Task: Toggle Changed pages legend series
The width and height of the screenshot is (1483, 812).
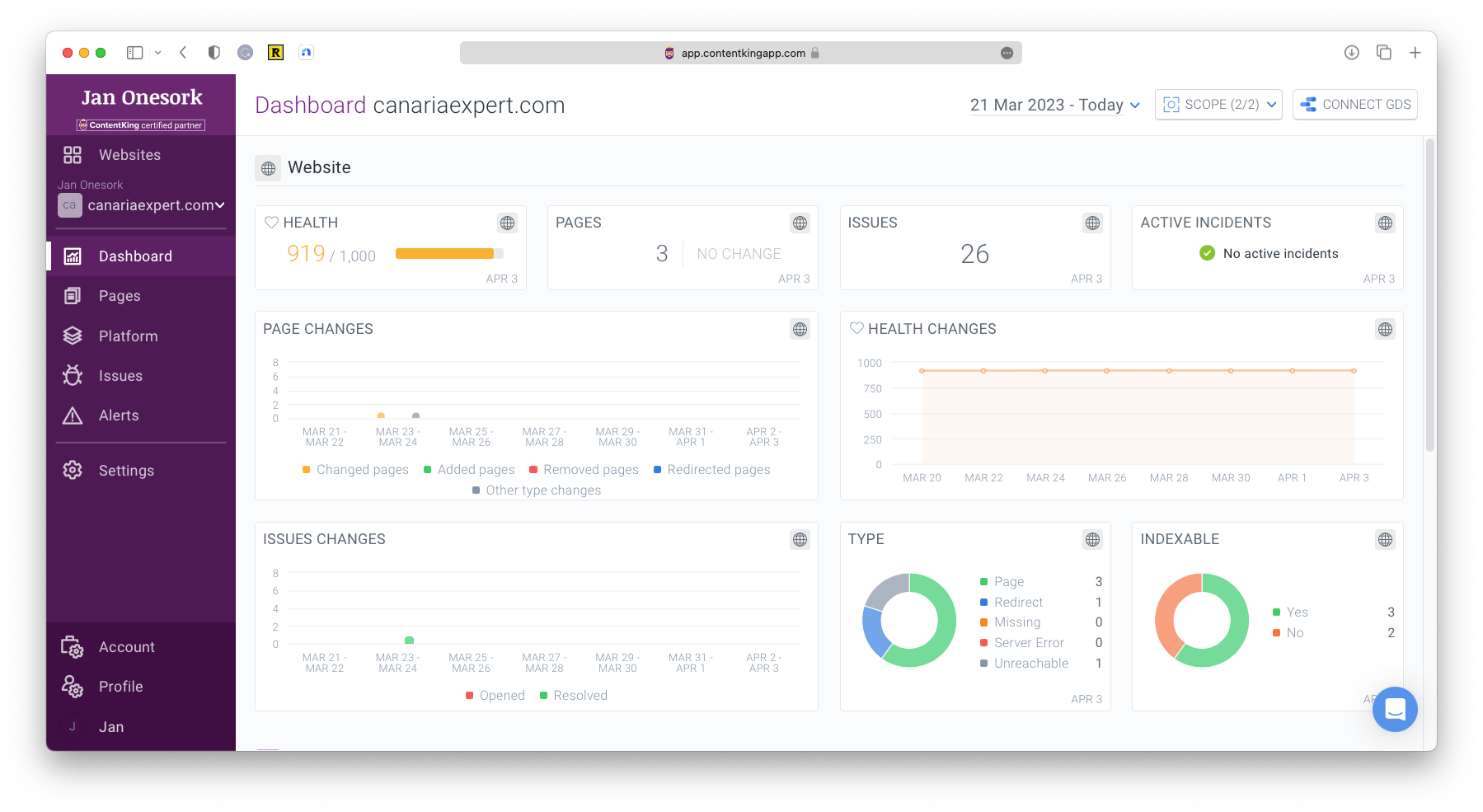Action: tap(355, 469)
